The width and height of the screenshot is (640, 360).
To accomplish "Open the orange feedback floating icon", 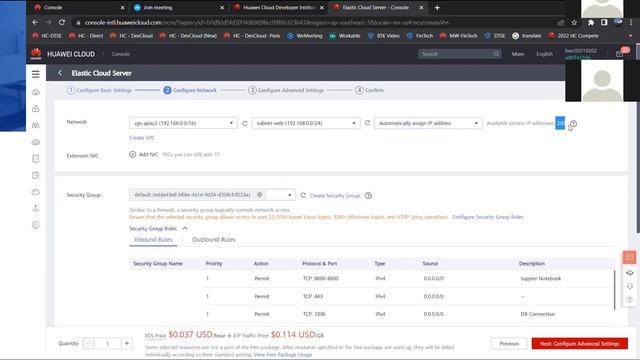I will point(629,257).
